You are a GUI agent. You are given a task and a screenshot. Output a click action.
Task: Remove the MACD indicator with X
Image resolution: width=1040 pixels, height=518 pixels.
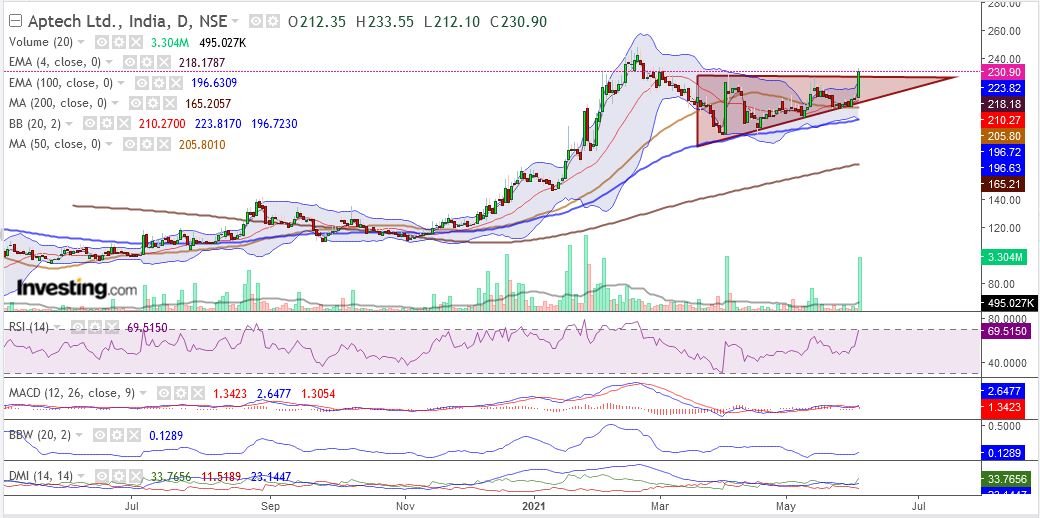click(x=196, y=393)
